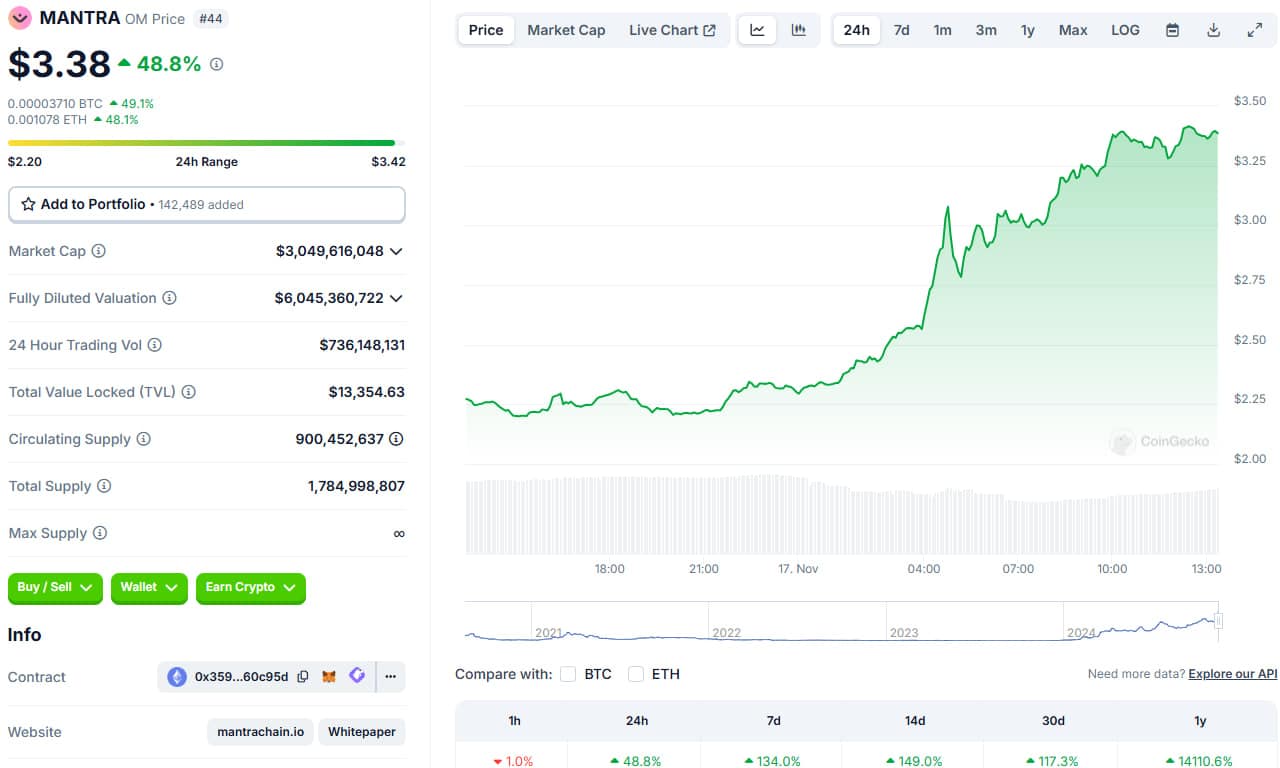This screenshot has height=768, width=1280.
Task: Open the mantrachain.io website link
Action: [x=261, y=732]
